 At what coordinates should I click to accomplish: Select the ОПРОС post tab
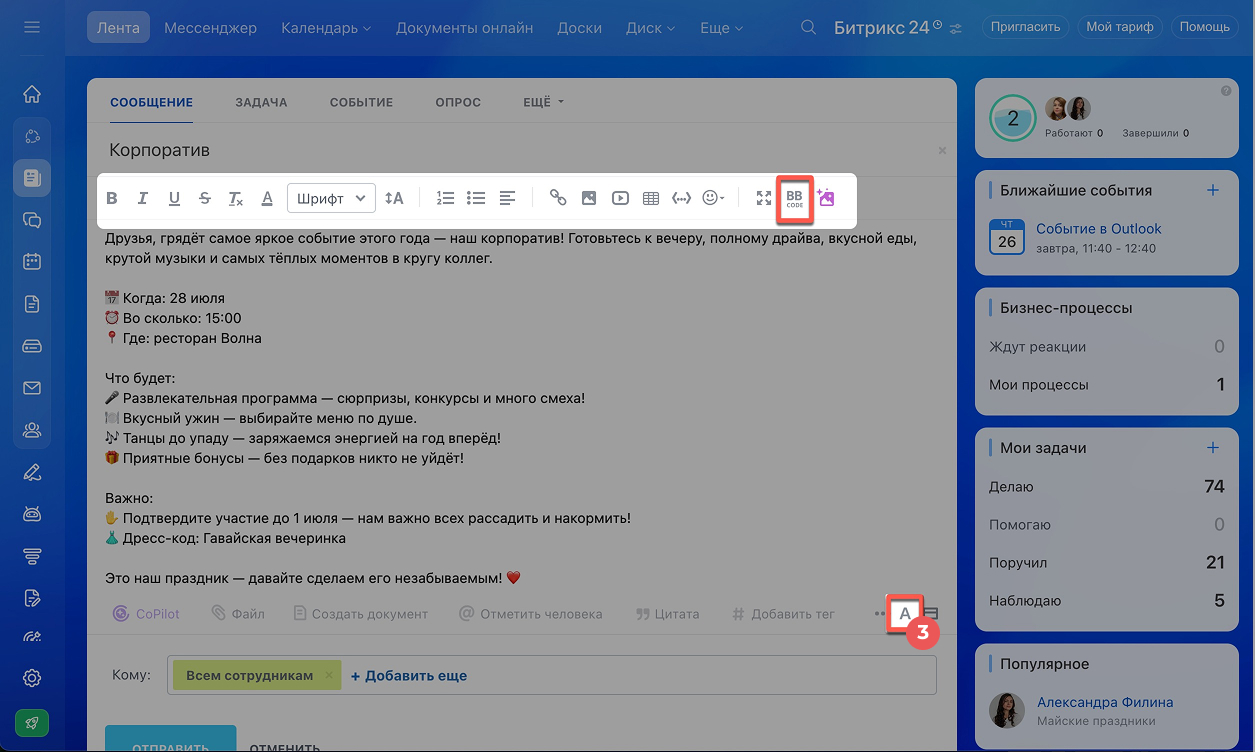pos(458,102)
